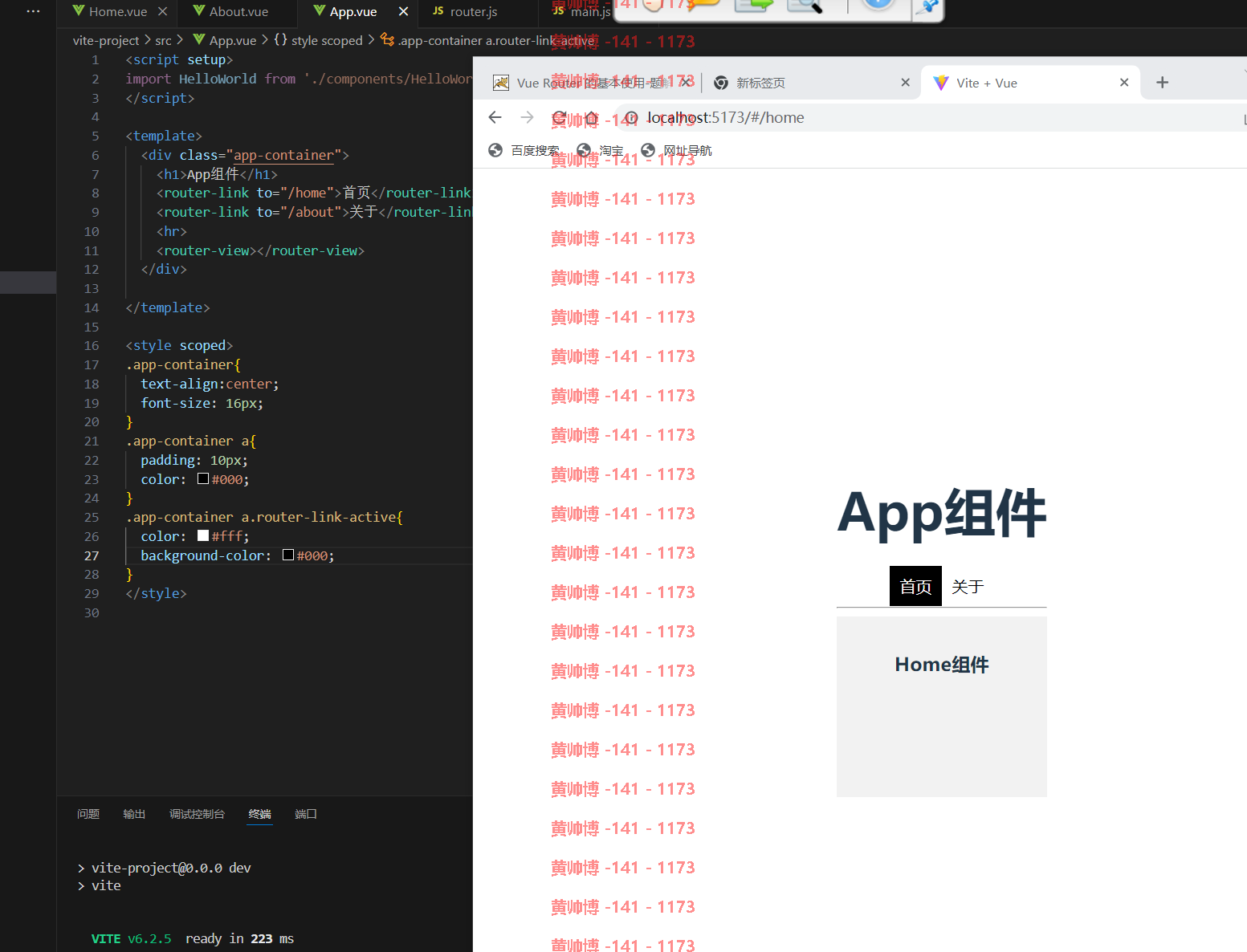
Task: Click the Vue file icon in breadcrumb
Action: coord(199,39)
